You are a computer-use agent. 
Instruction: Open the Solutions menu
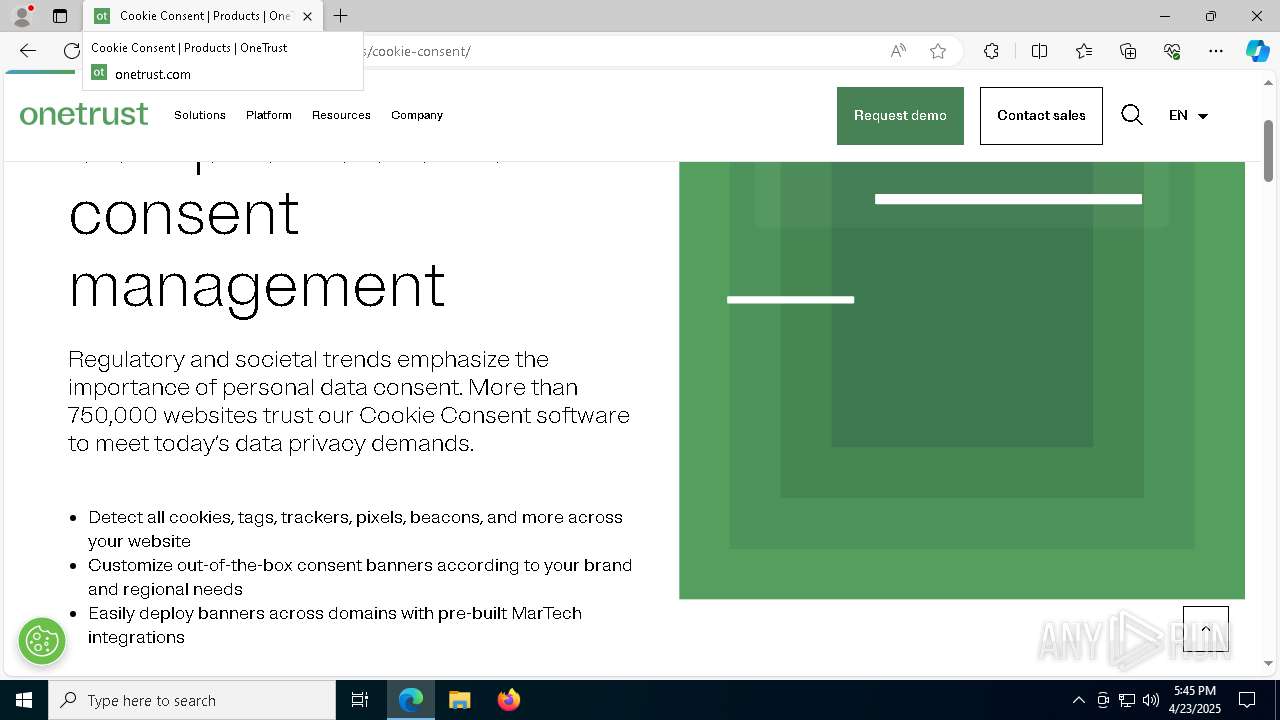click(200, 115)
